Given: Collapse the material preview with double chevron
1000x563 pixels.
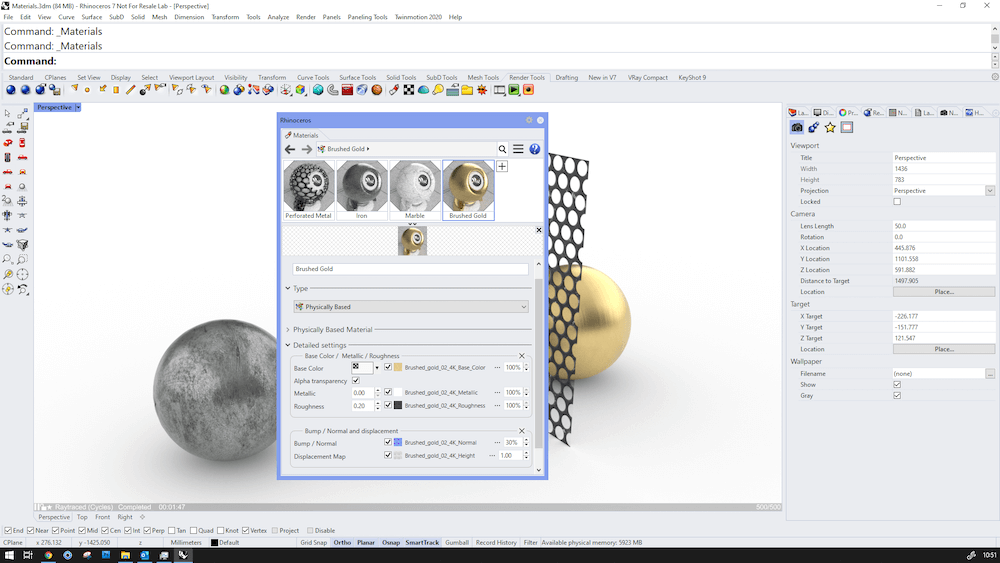Looking at the screenshot, I should 412,224.
